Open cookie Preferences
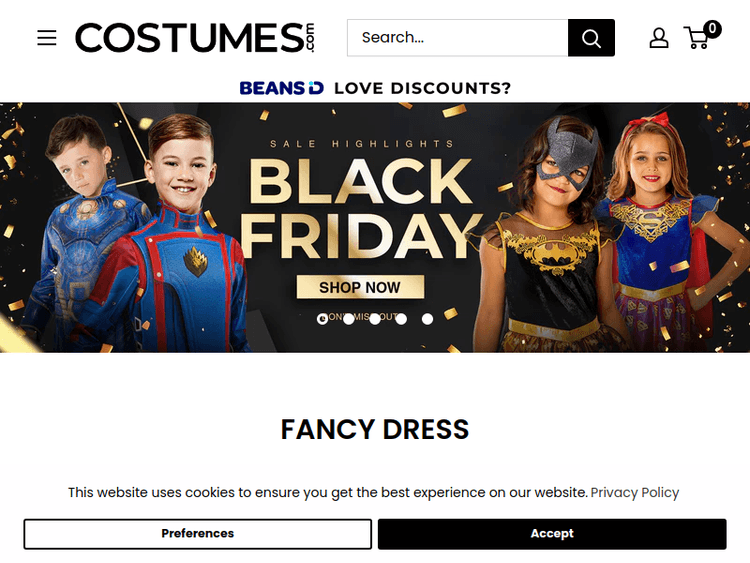This screenshot has width=750, height=563. pyautogui.click(x=198, y=534)
